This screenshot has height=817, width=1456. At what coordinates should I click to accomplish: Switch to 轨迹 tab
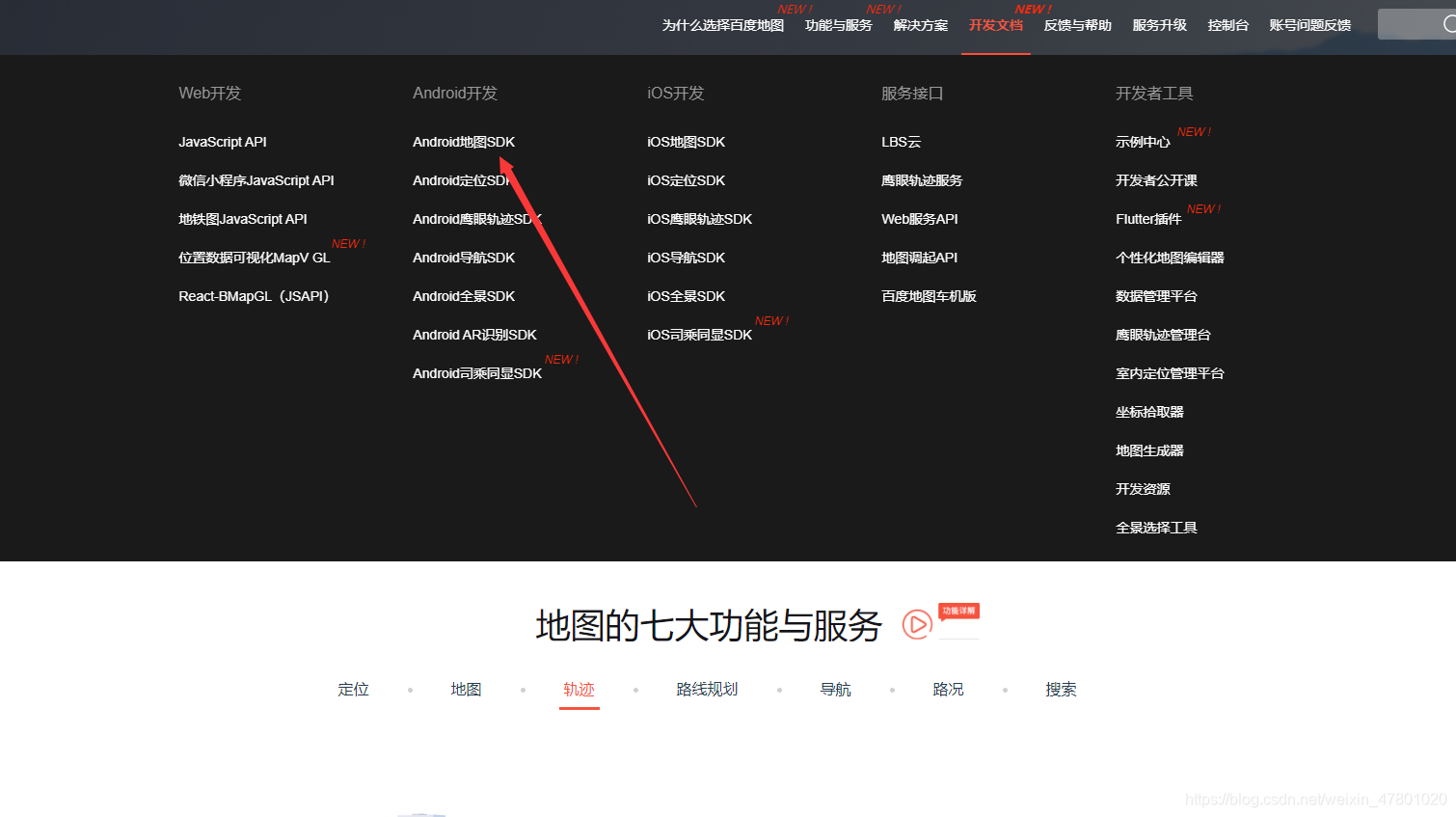click(579, 689)
